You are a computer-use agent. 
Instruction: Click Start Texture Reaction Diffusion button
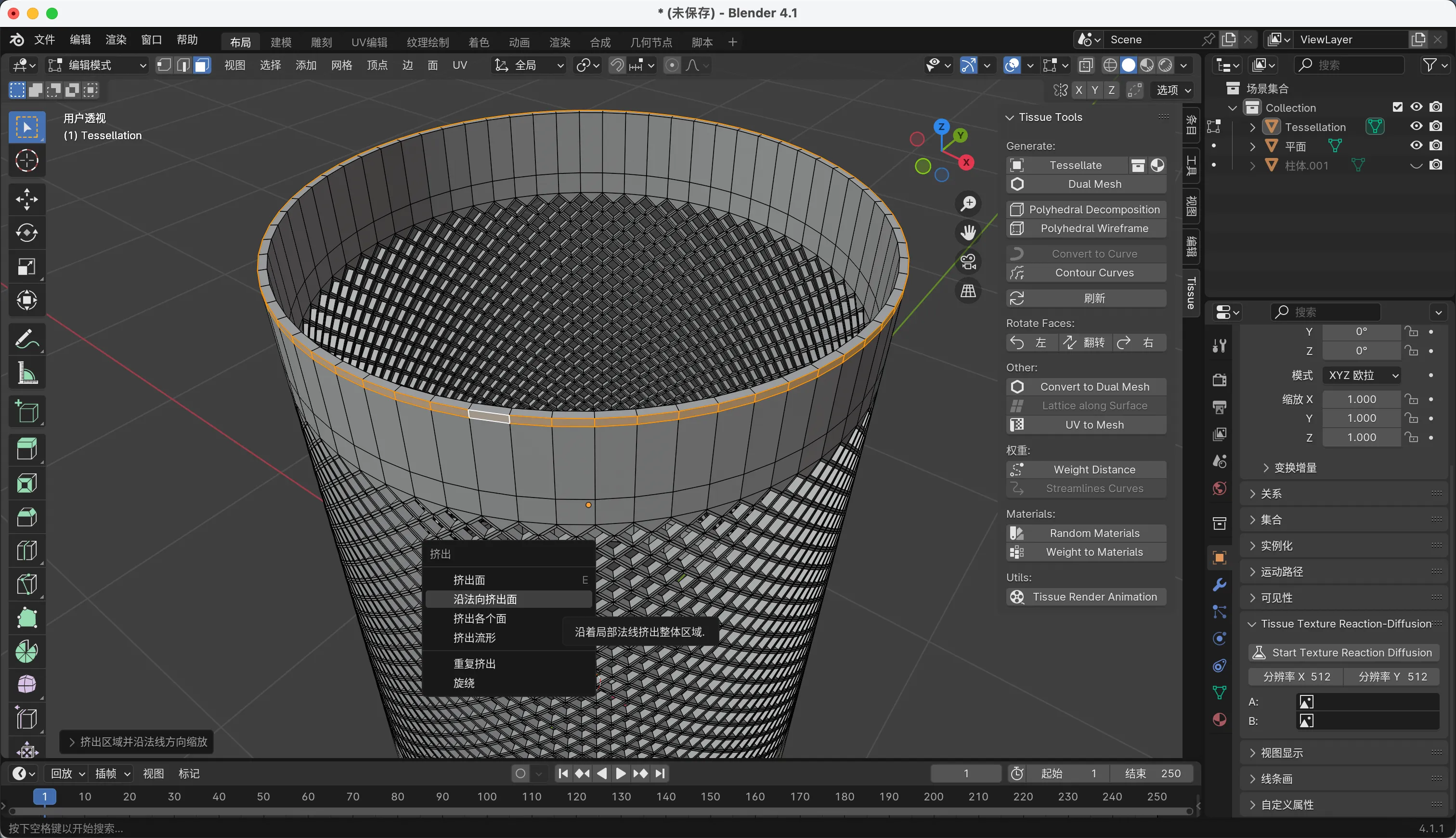coord(1344,653)
